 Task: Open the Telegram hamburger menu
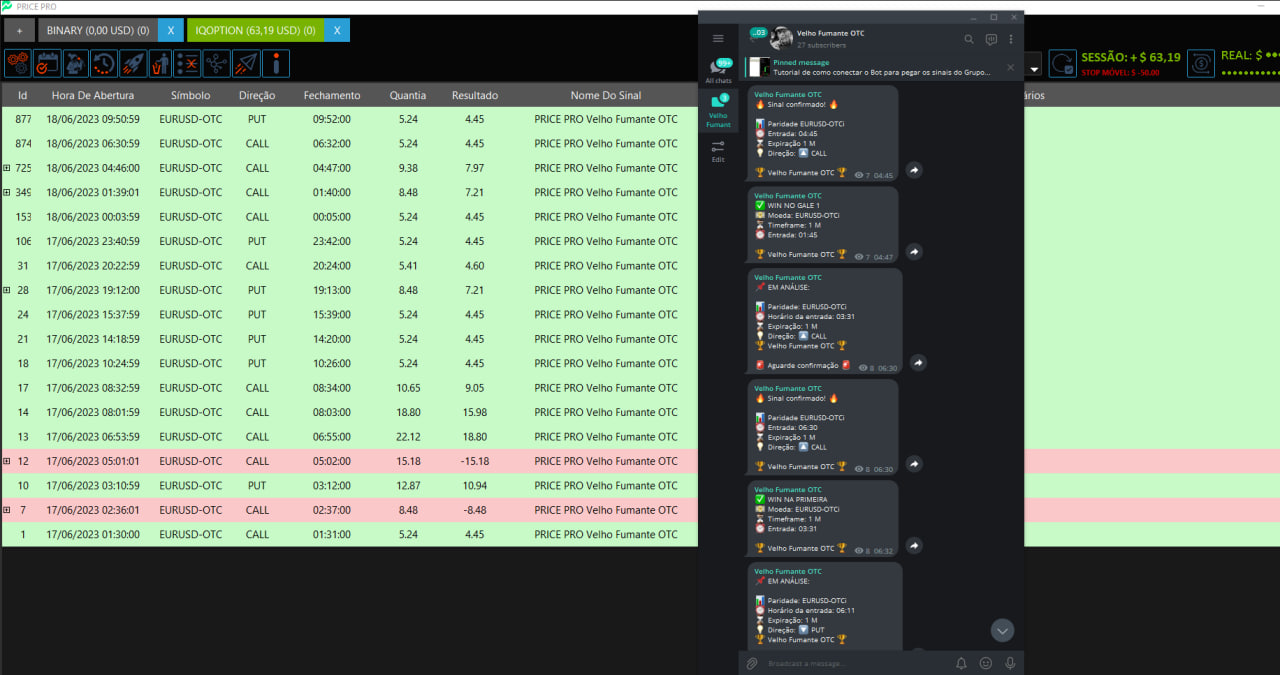tap(718, 39)
